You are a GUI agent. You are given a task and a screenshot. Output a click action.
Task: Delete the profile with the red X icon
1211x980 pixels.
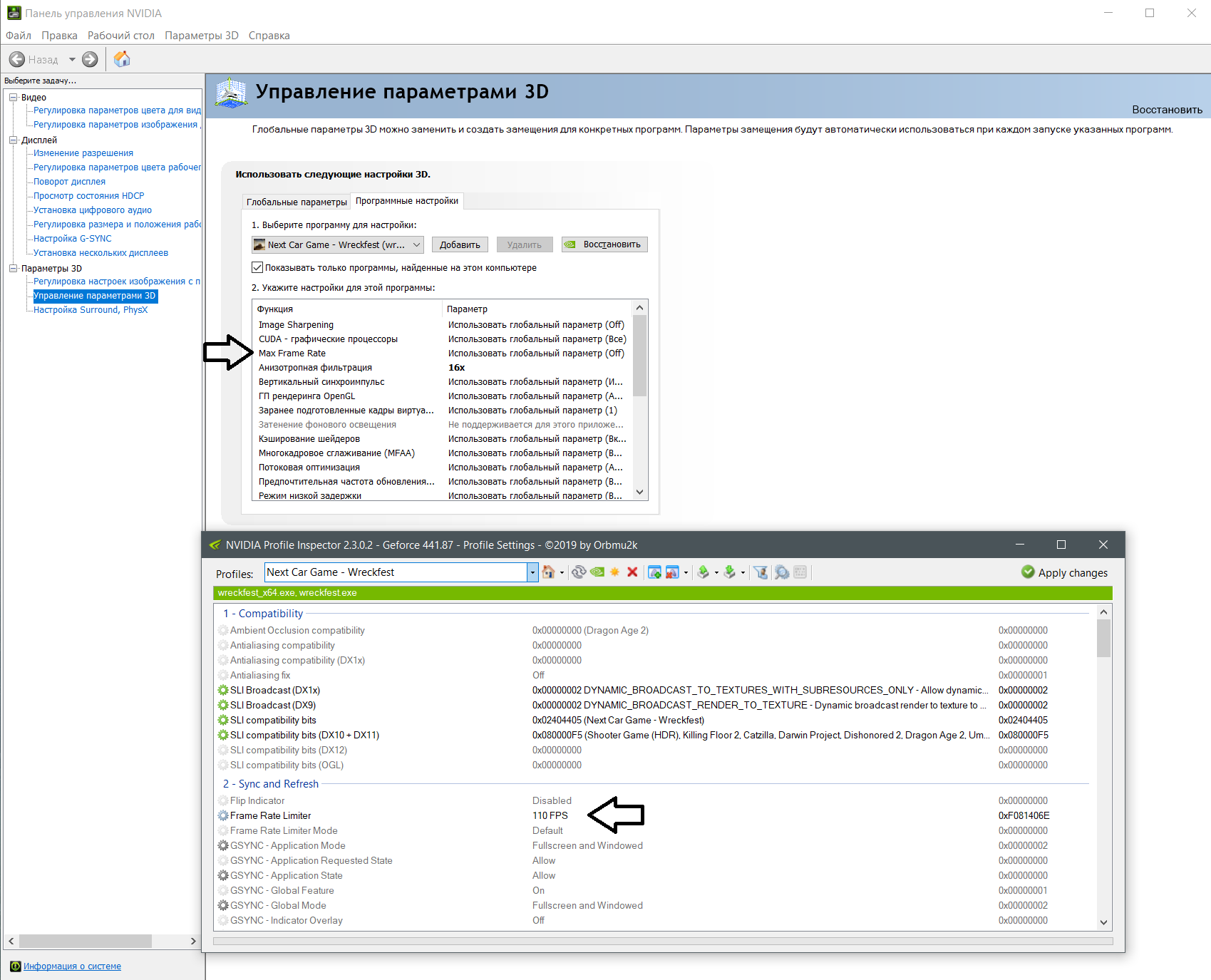632,572
